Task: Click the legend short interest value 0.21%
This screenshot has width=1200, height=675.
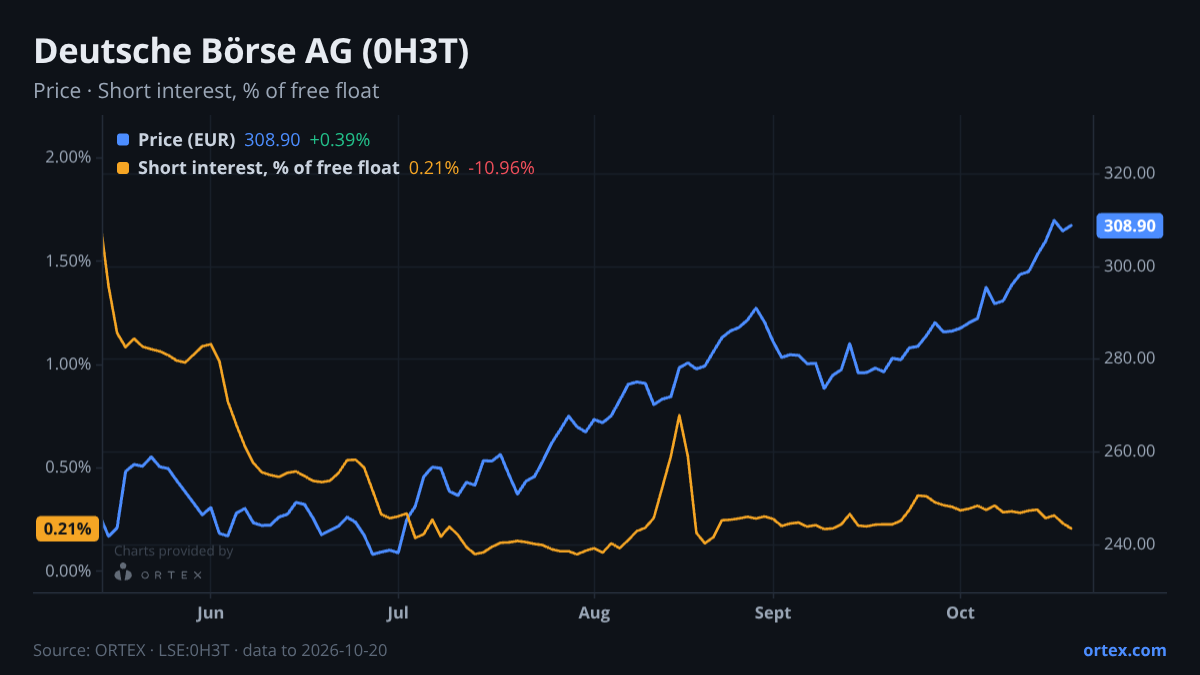Action: coord(434,168)
